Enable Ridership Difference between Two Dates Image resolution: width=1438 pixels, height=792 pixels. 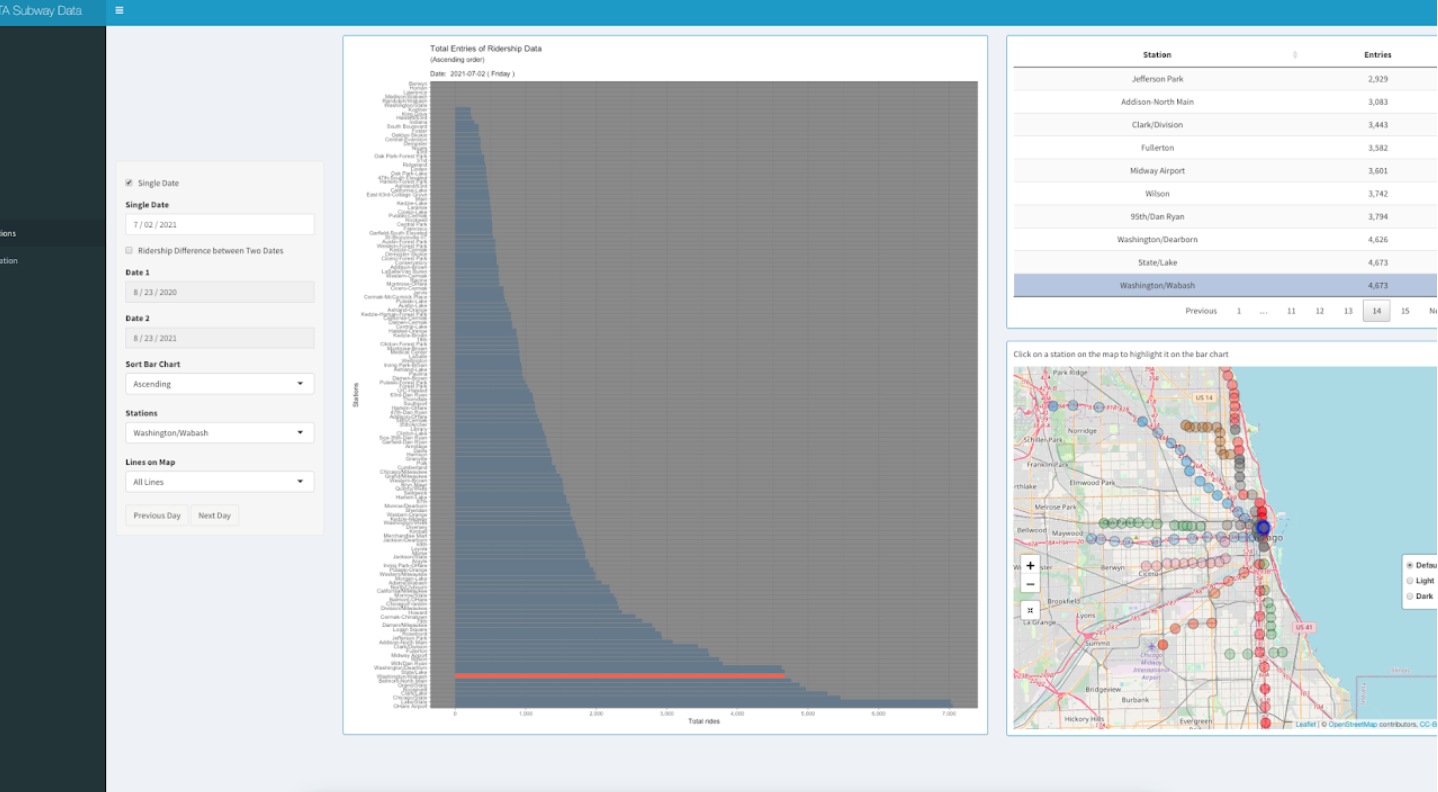tap(129, 250)
